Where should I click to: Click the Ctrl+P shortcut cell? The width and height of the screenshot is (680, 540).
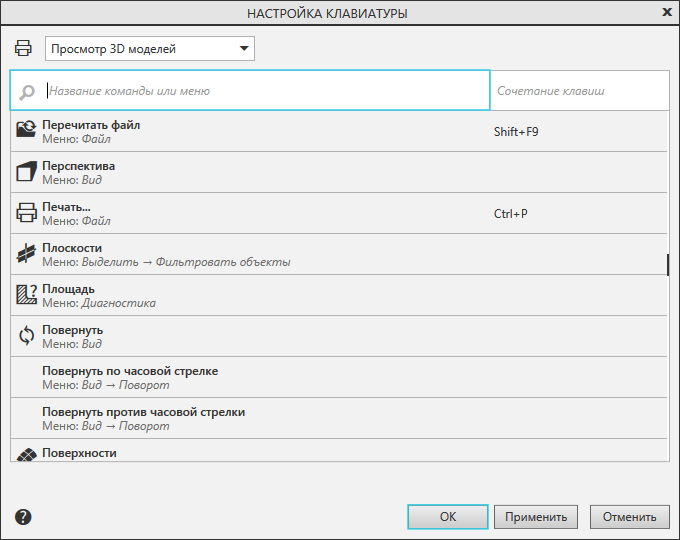coord(511,213)
